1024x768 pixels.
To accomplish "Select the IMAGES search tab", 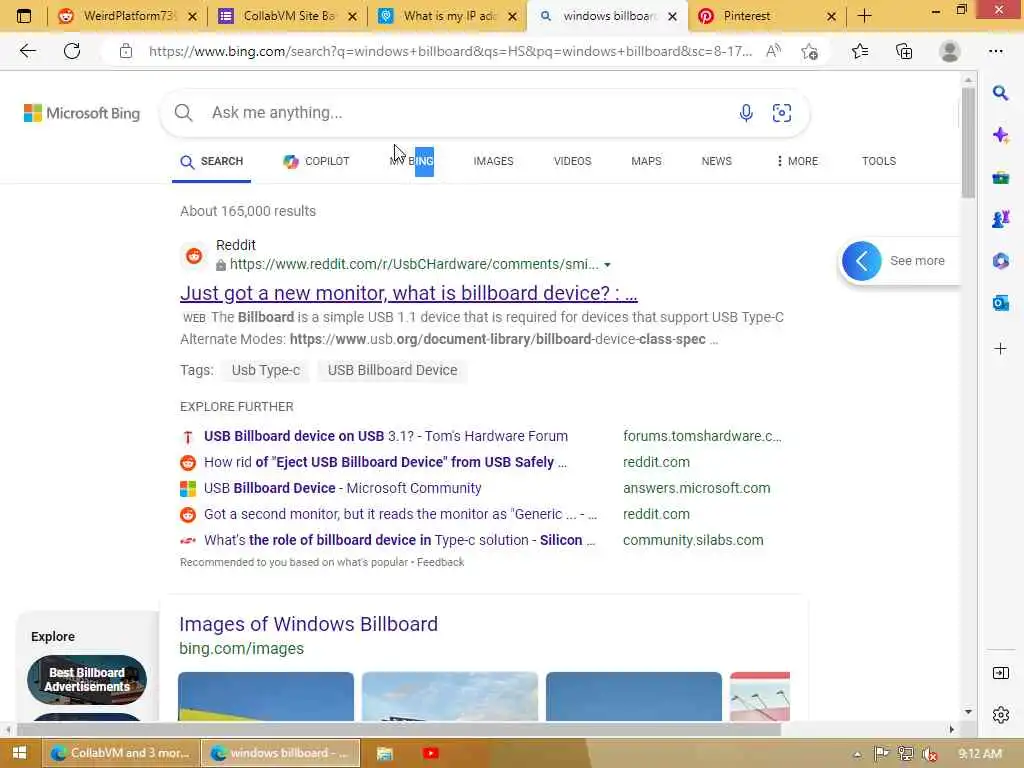I will (x=493, y=161).
